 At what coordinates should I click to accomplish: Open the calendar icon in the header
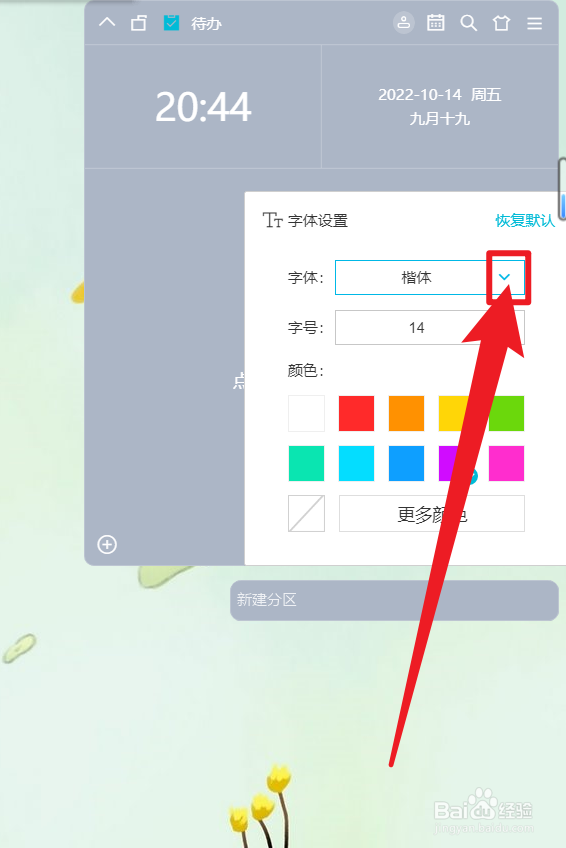coord(436,23)
